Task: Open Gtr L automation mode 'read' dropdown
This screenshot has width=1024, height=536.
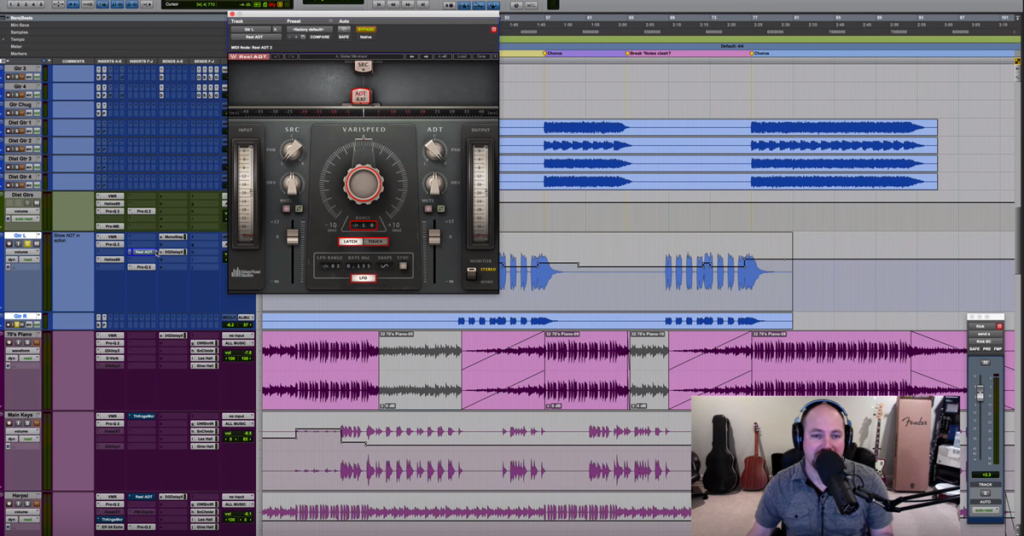Action: click(x=29, y=259)
